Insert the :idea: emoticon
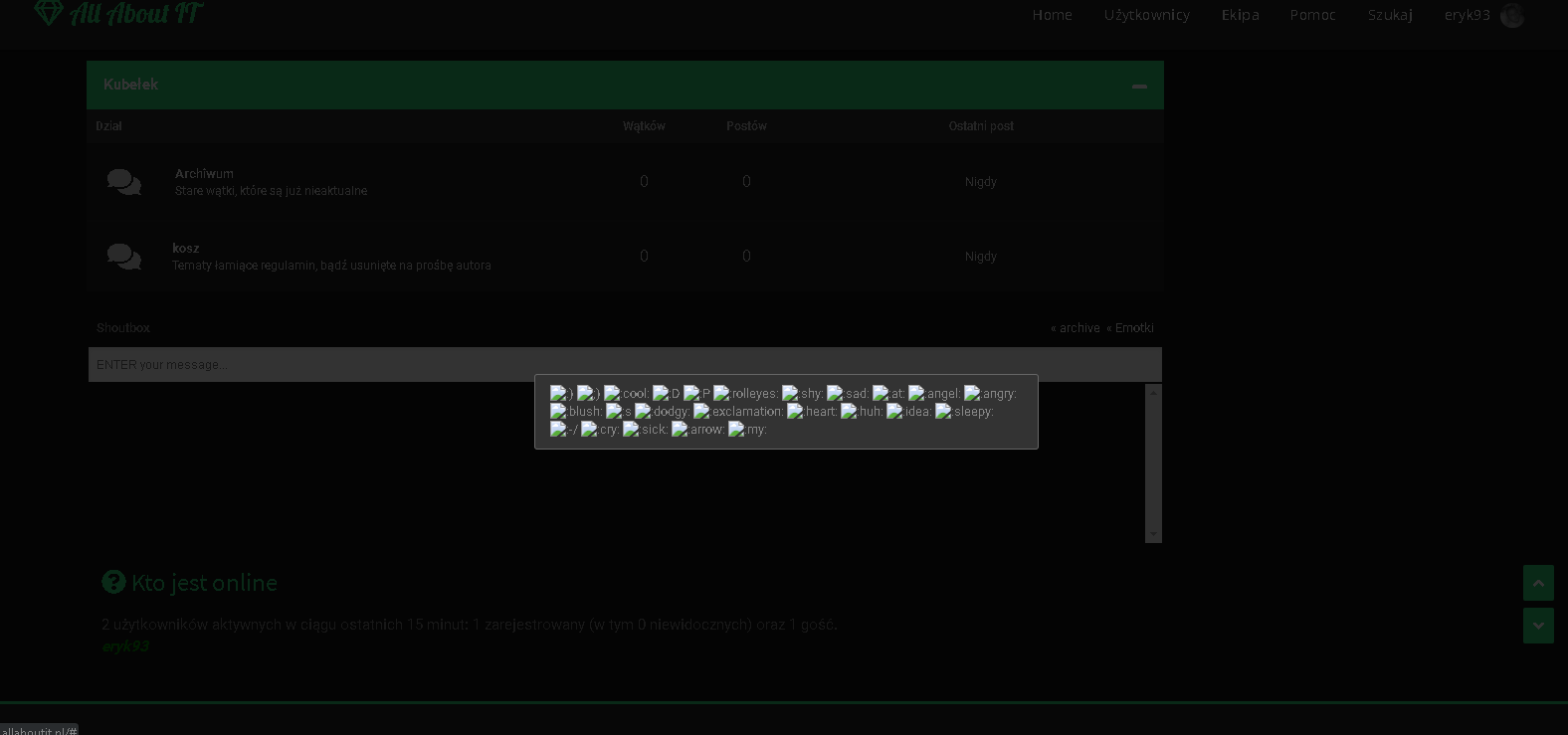This screenshot has height=735, width=1568. pos(909,412)
